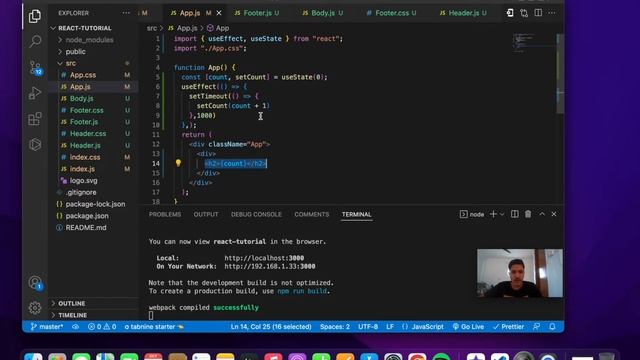Click the feedback icon in status bar

[x=537, y=327]
